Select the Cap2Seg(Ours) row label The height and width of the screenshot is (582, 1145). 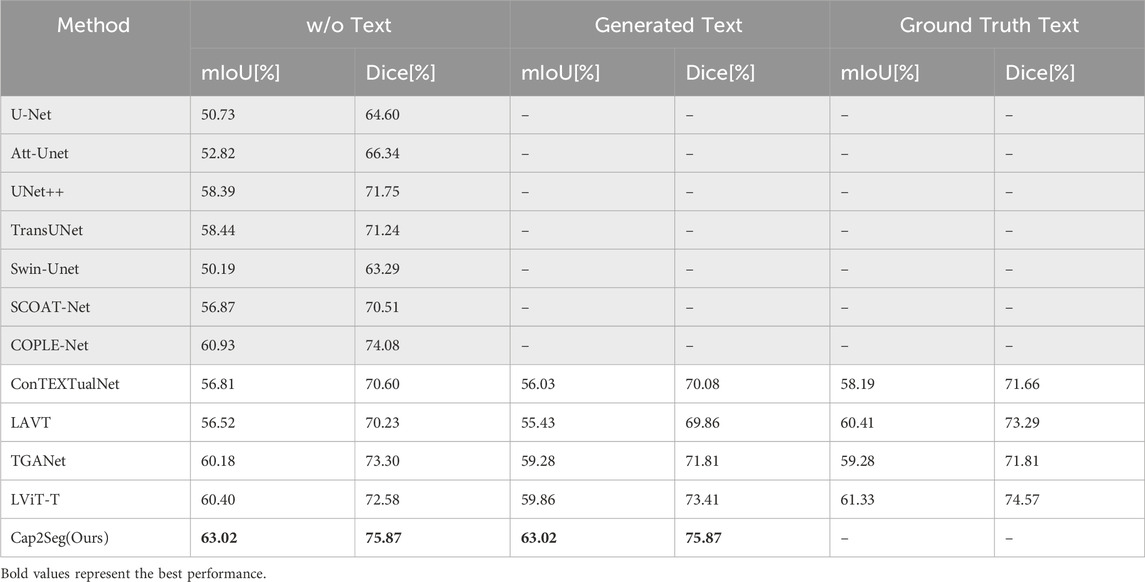[x=60, y=537]
